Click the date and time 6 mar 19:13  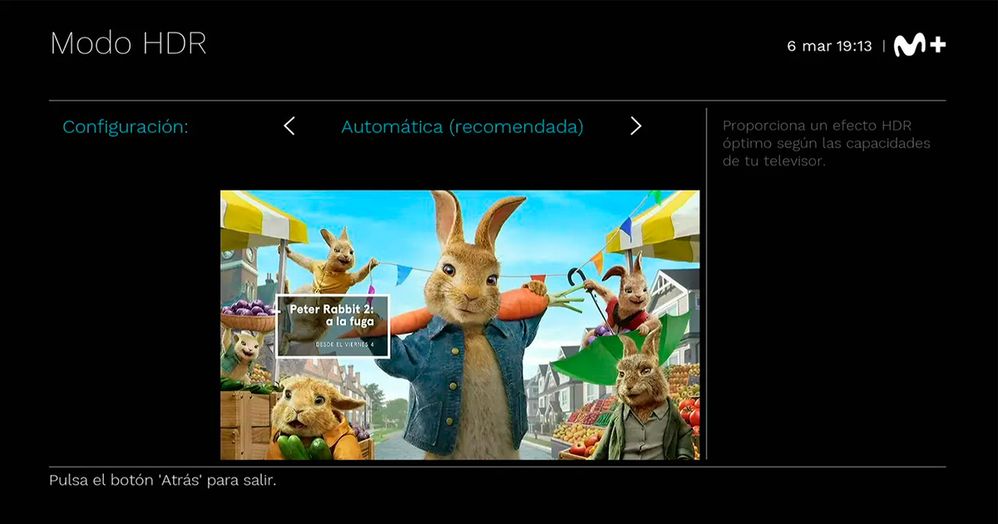(x=829, y=46)
